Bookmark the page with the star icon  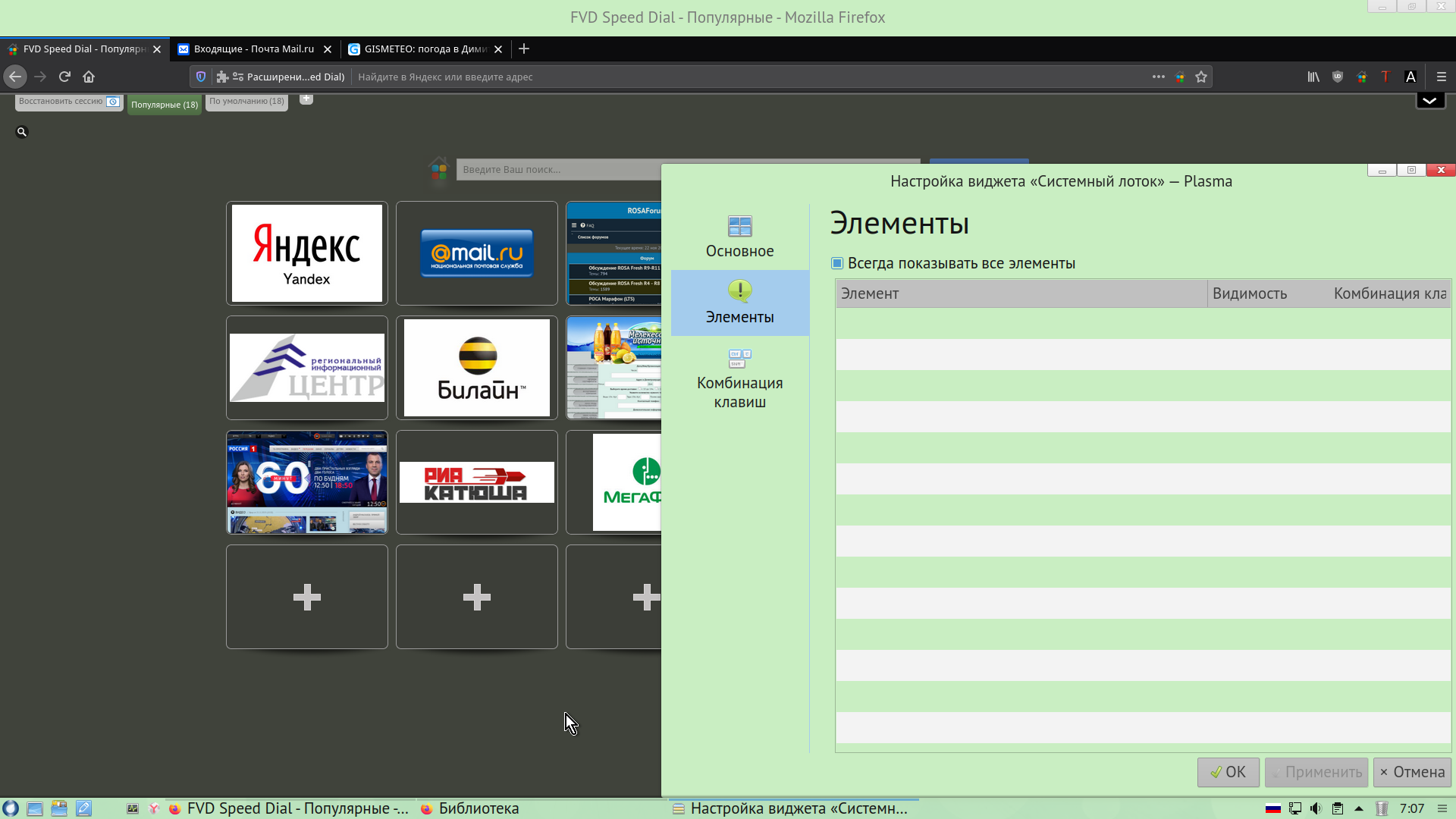tap(1201, 77)
